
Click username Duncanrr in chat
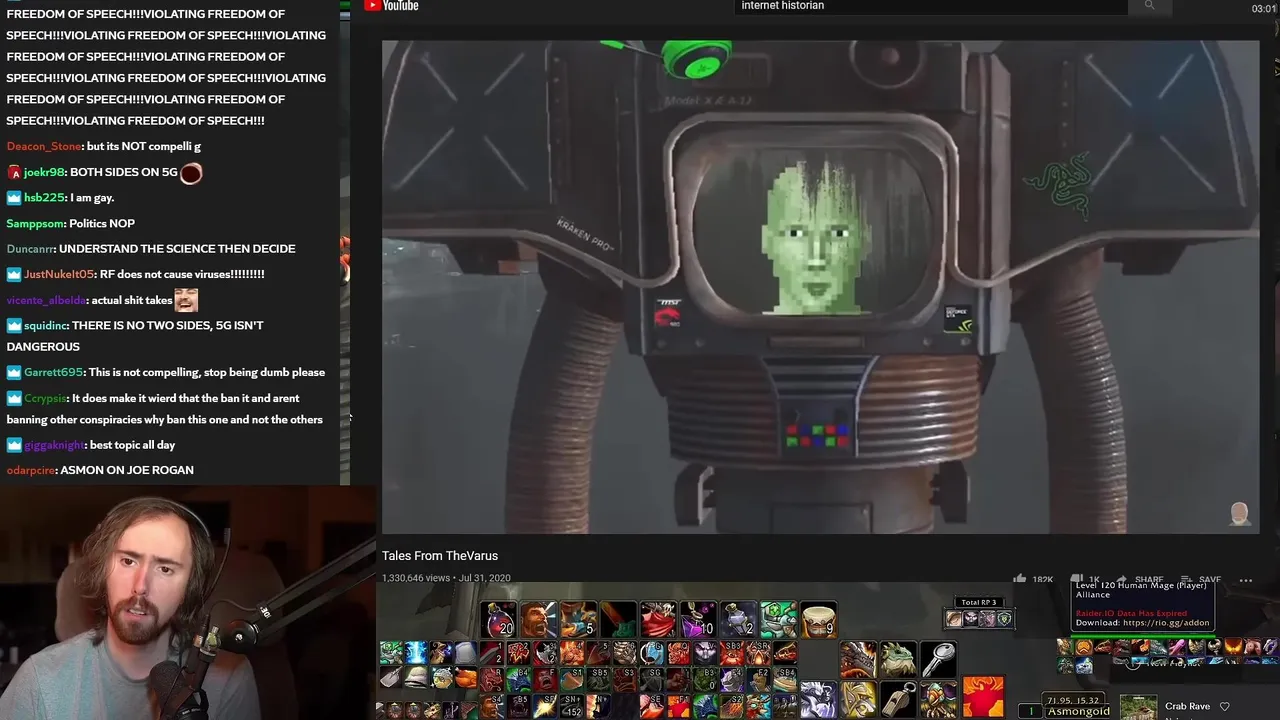click(x=31, y=249)
